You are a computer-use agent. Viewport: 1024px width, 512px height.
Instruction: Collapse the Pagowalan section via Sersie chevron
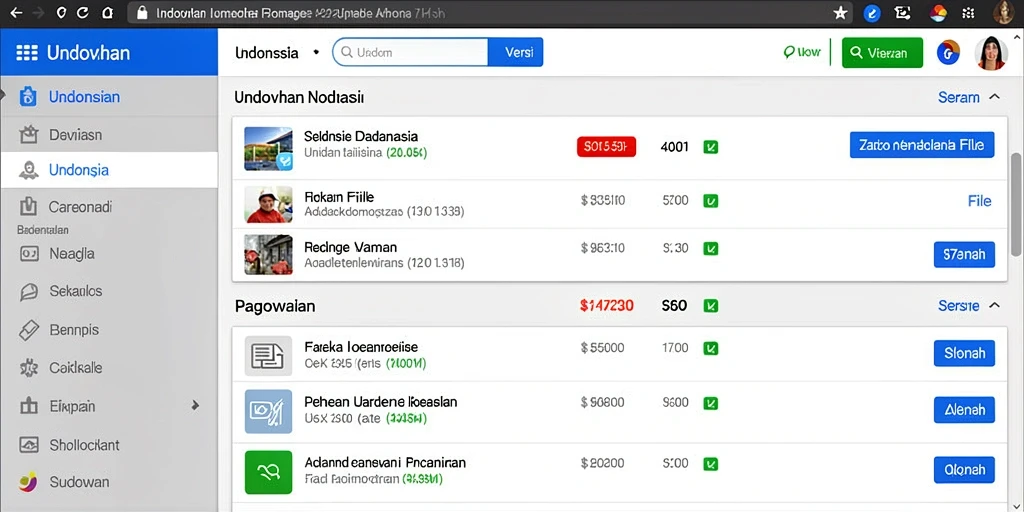994,305
